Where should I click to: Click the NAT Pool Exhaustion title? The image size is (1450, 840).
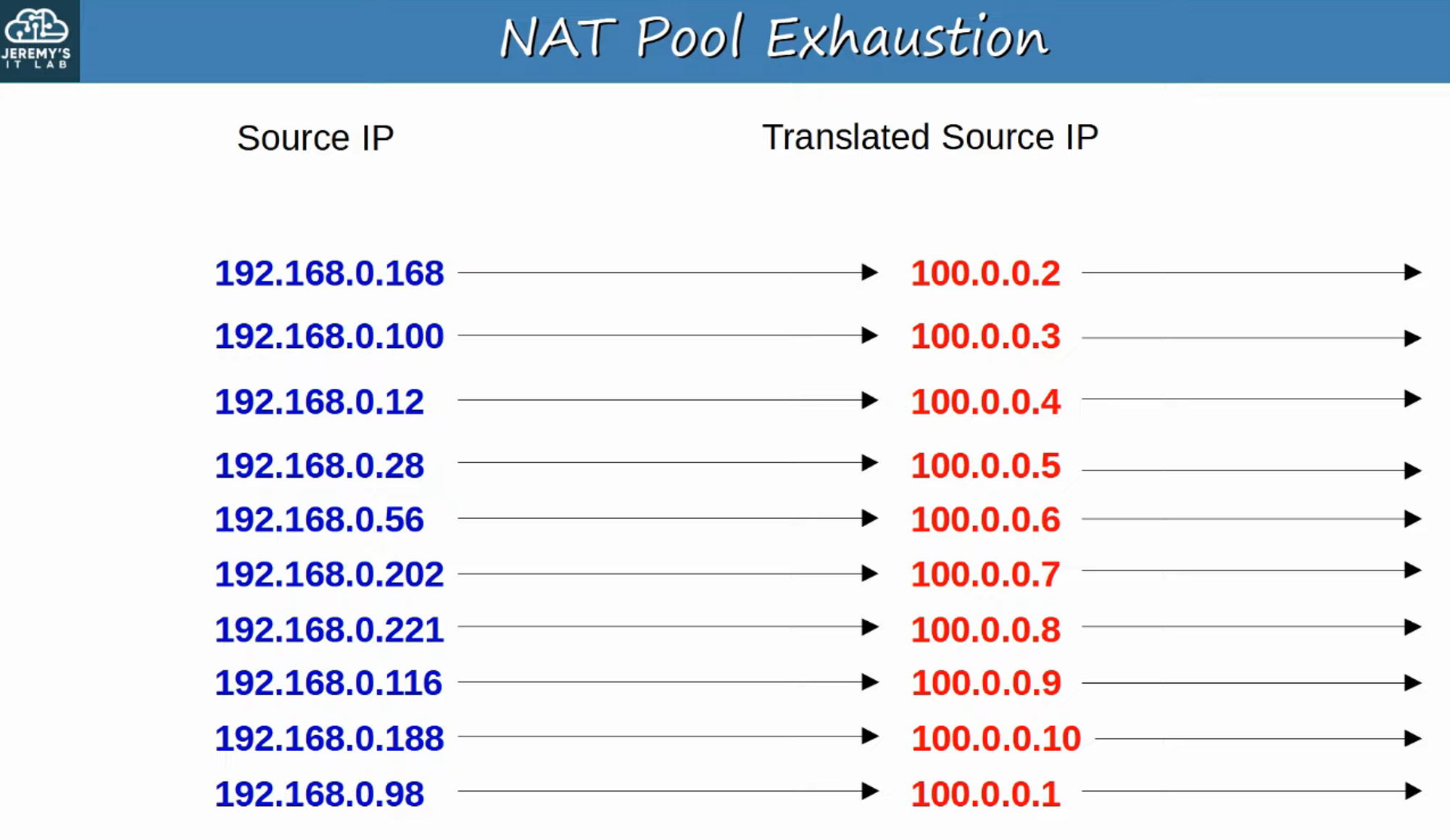774,38
